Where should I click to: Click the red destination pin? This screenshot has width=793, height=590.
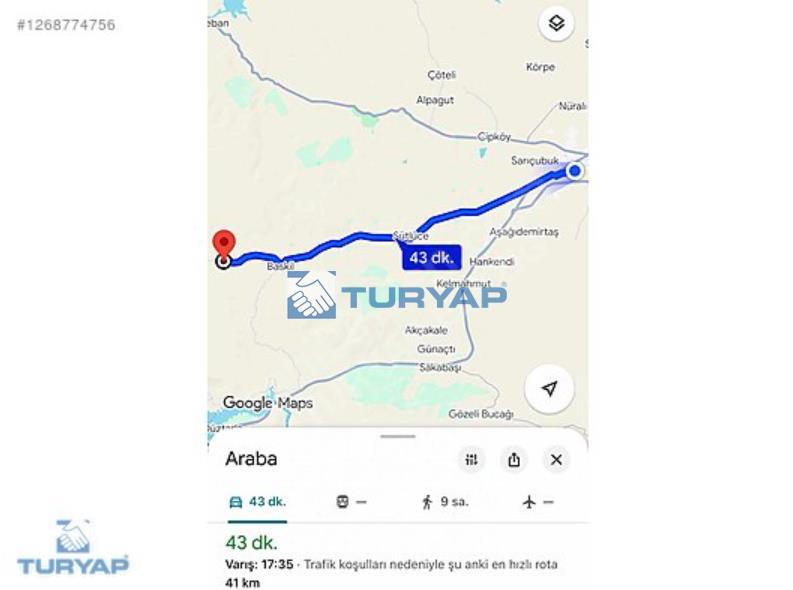(x=224, y=245)
